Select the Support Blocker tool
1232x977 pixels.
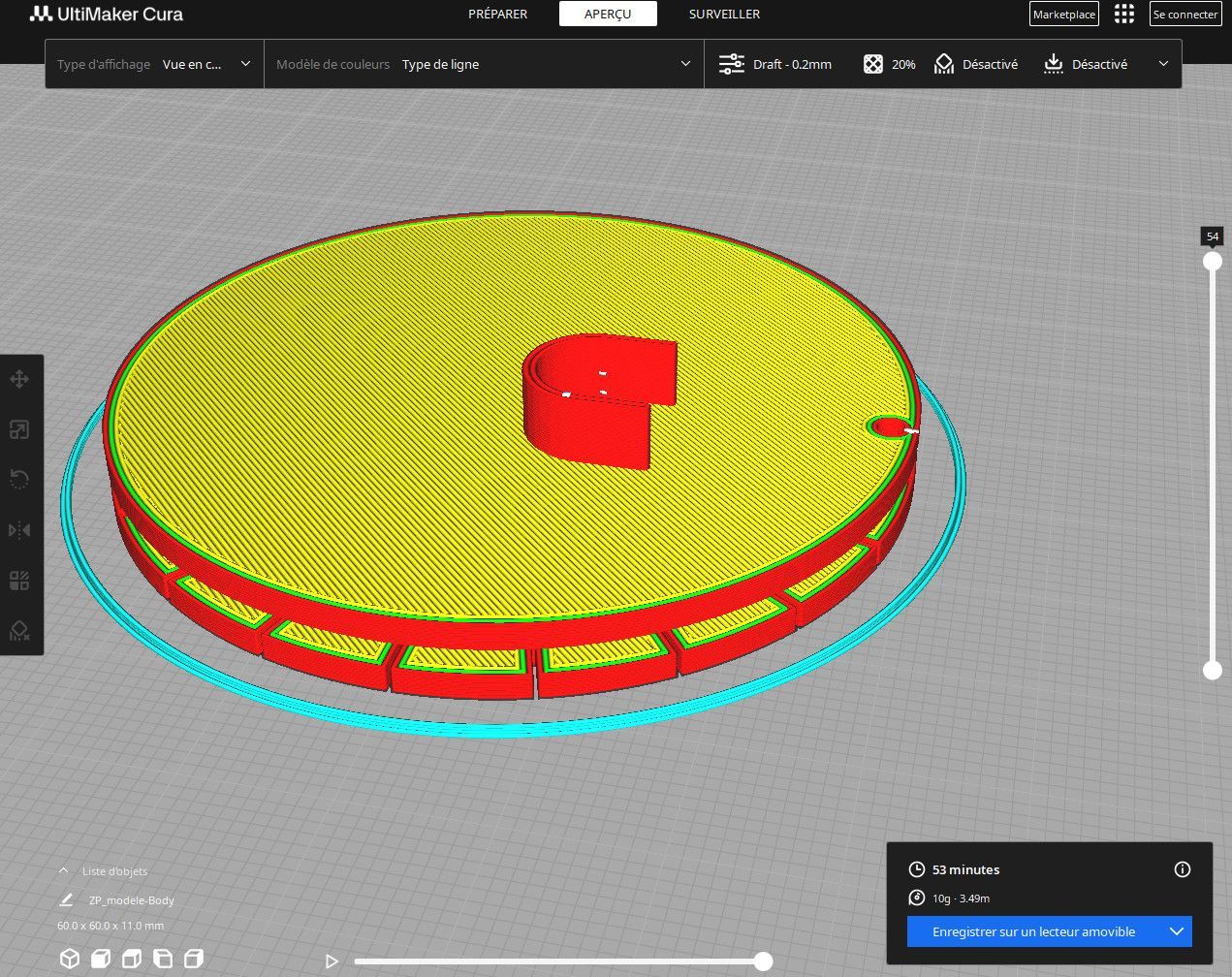(x=19, y=631)
